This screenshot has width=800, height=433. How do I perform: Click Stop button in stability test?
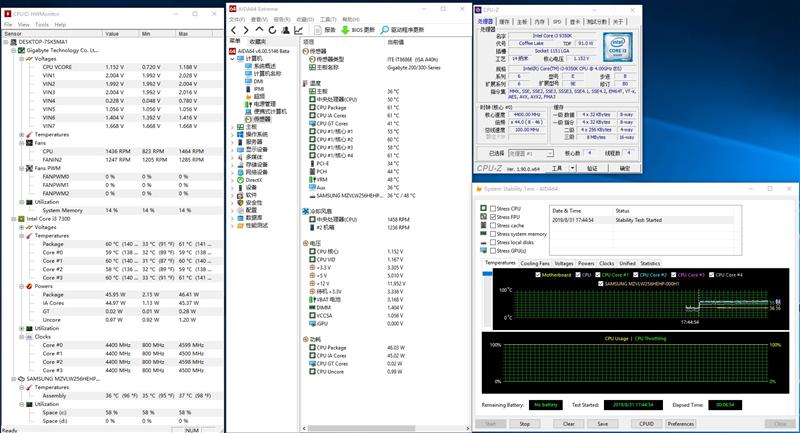[524, 424]
